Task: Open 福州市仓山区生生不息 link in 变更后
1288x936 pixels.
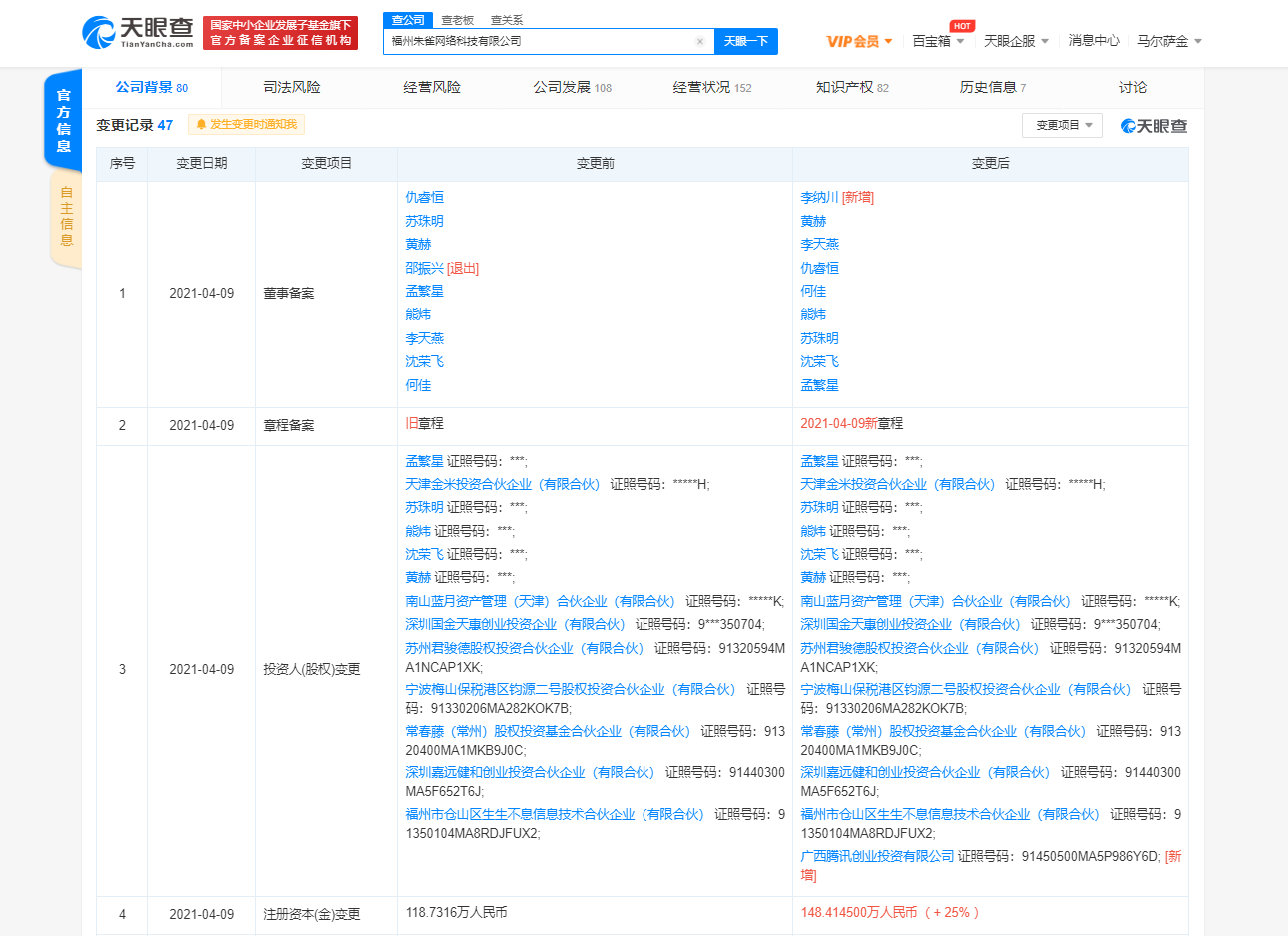Action: [950, 814]
